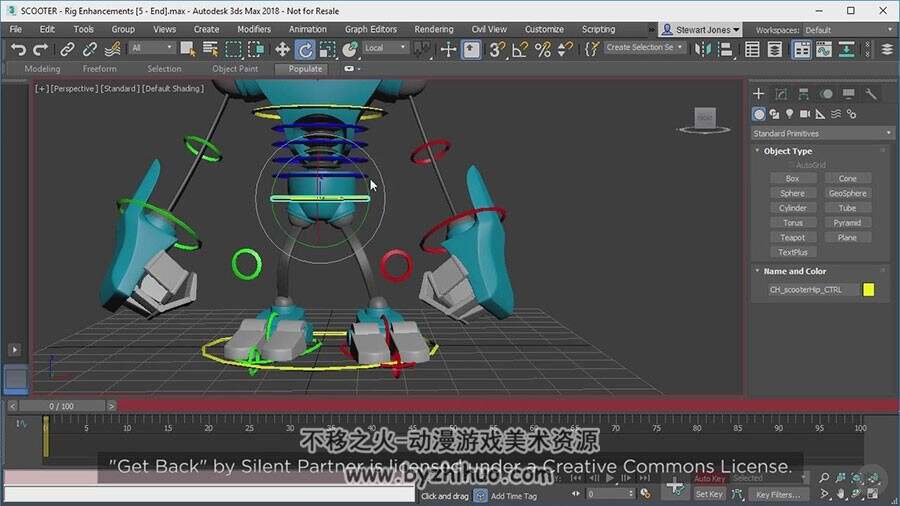Toggle Angle Snap icon

coord(519,50)
